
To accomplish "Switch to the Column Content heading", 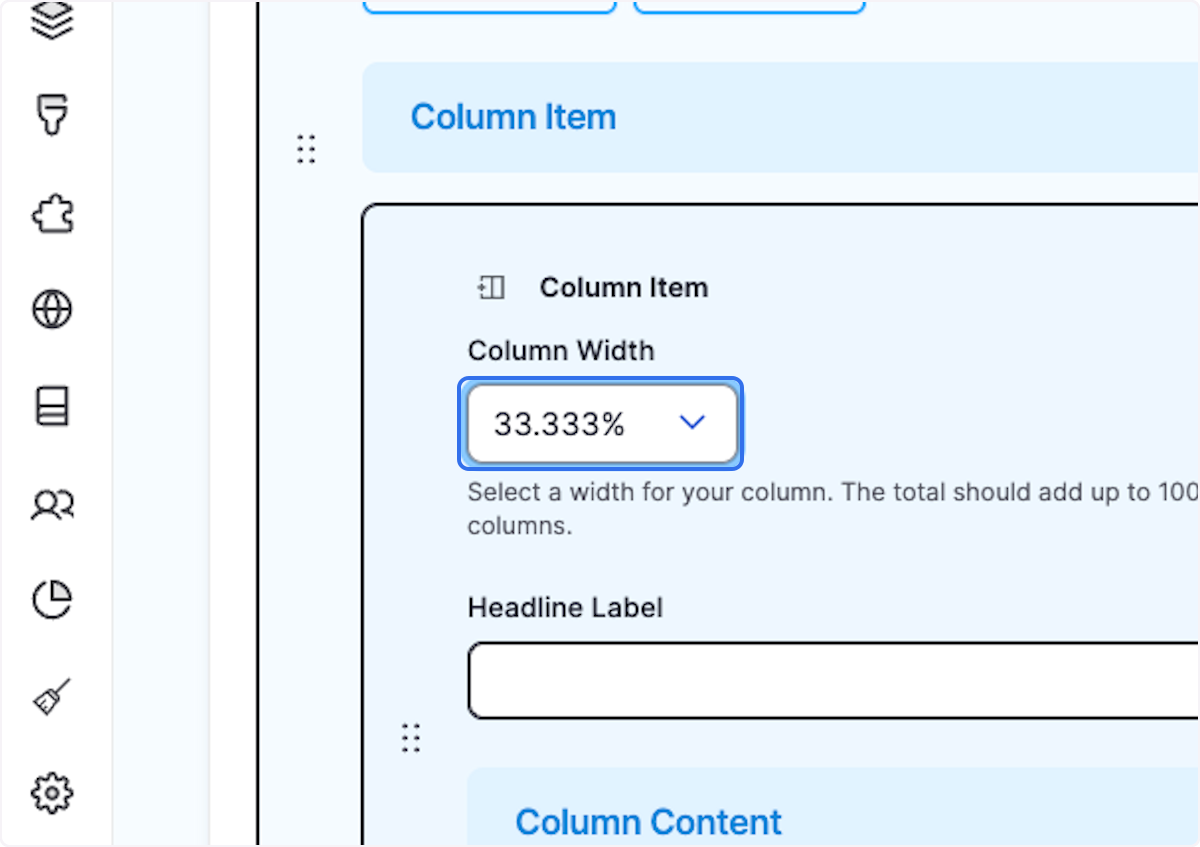I will (x=648, y=821).
